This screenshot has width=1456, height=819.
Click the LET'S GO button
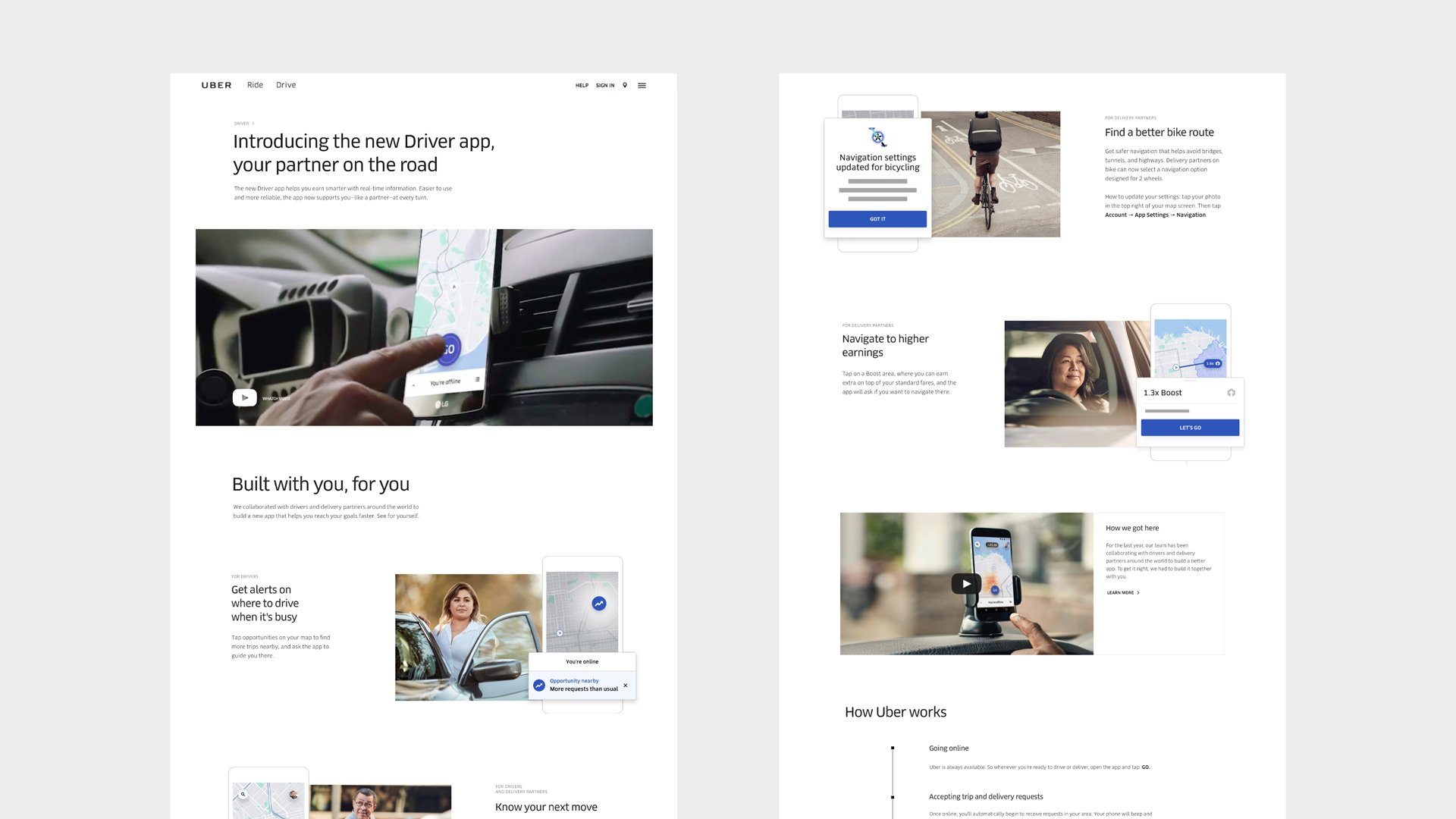1190,428
